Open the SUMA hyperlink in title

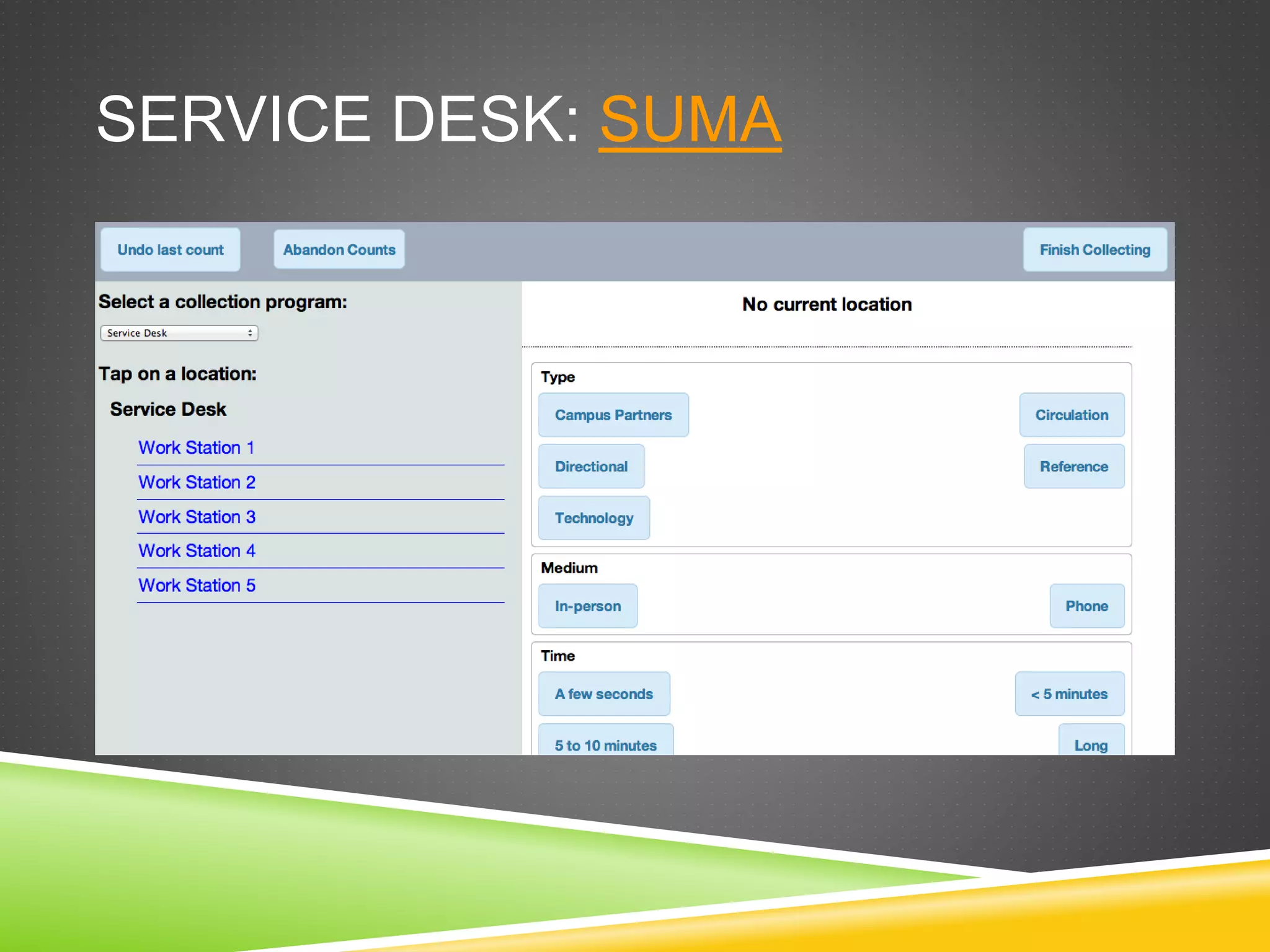coord(690,119)
